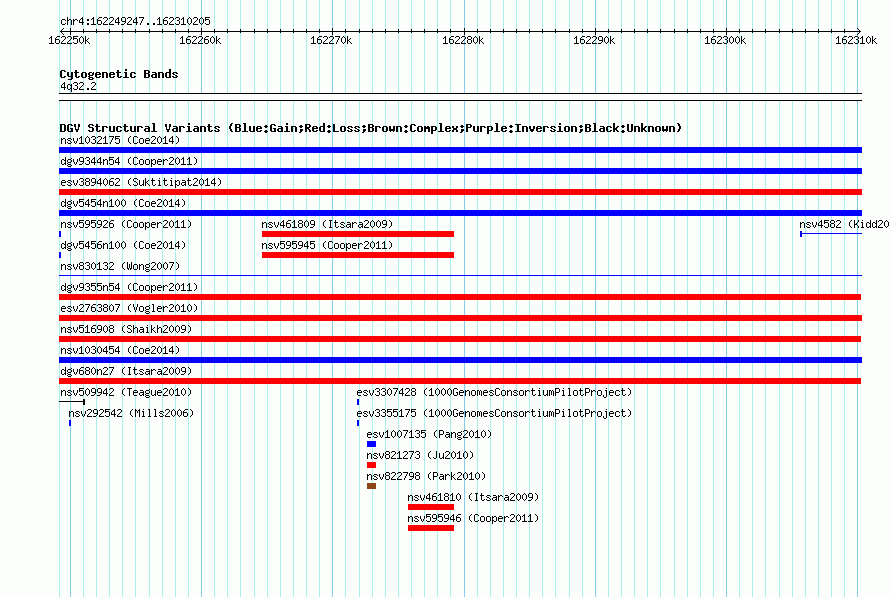Click the nsv1032175 (Coe2014) label
The width and height of the screenshot is (890, 597).
pyautogui.click(x=120, y=140)
